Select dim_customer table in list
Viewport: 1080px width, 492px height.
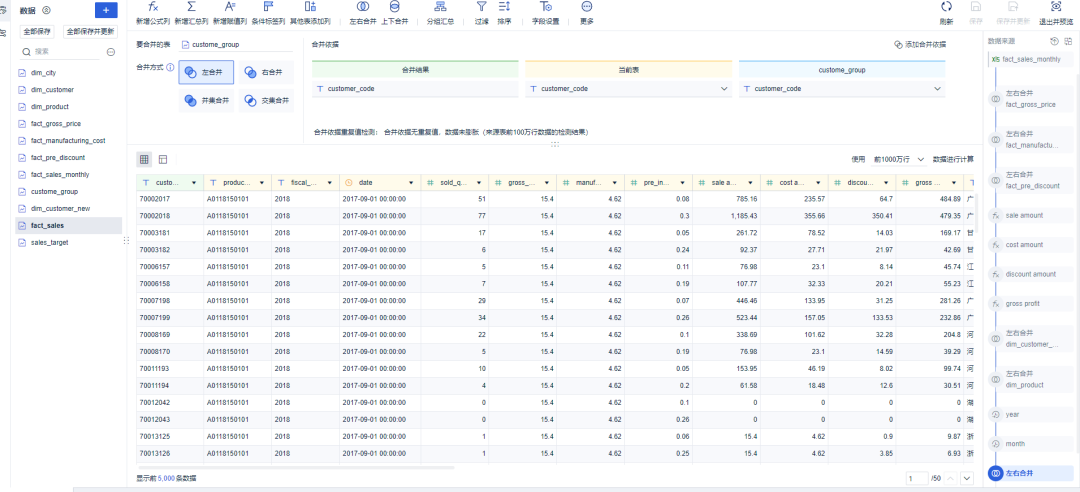68,90
